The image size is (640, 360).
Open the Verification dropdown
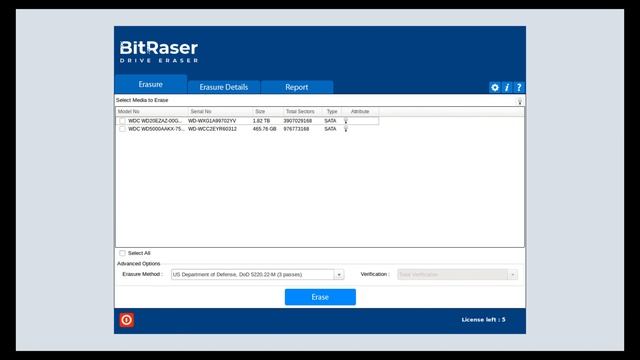(458, 274)
